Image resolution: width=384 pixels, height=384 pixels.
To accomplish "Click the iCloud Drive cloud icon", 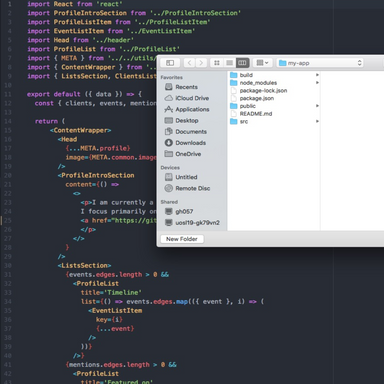I will click(169, 98).
